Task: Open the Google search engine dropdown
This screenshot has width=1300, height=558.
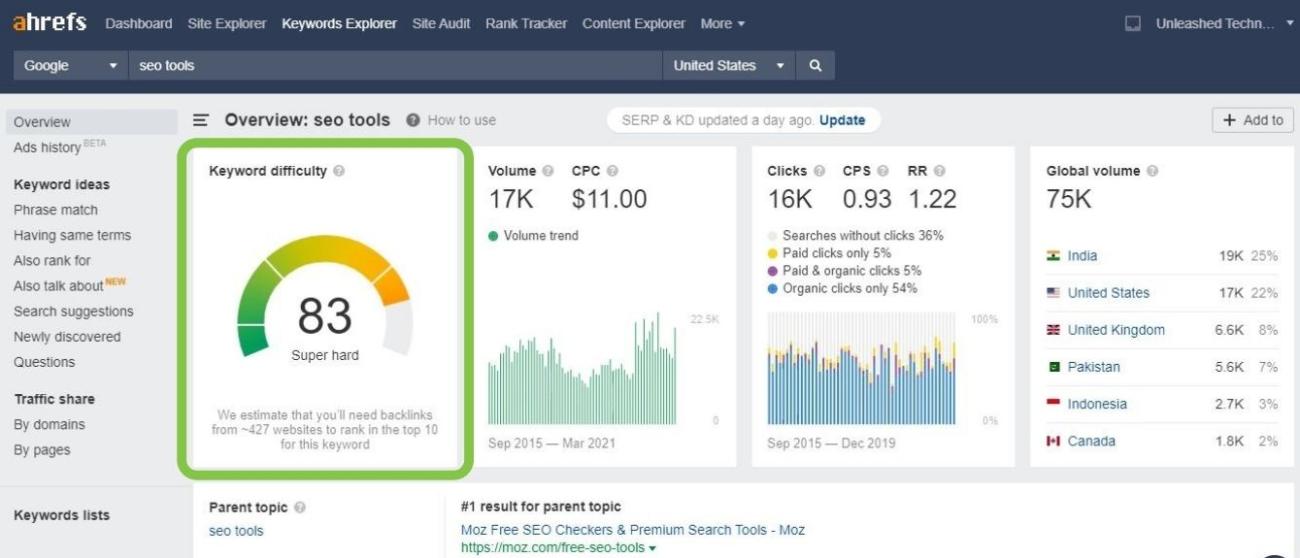Action: coord(71,66)
